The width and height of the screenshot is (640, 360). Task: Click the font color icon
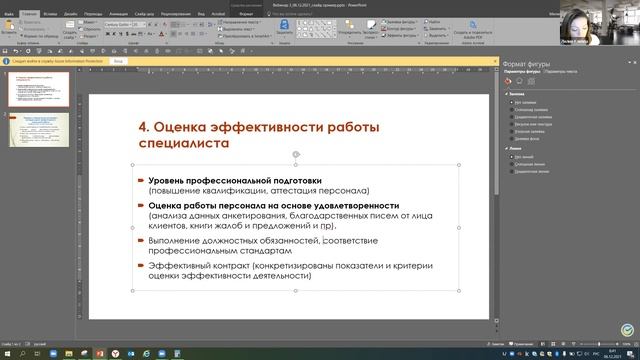point(162,34)
